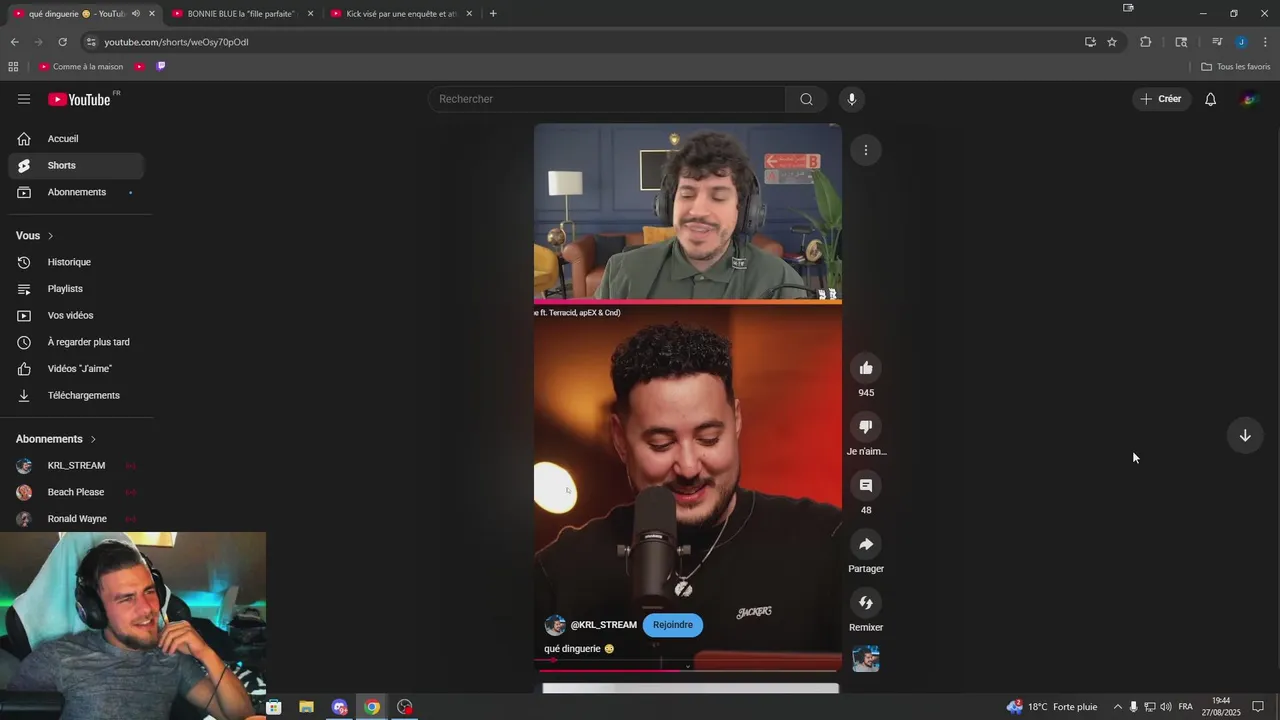Bookmark this page with star icon
The image size is (1280, 720).
pyautogui.click(x=1112, y=42)
